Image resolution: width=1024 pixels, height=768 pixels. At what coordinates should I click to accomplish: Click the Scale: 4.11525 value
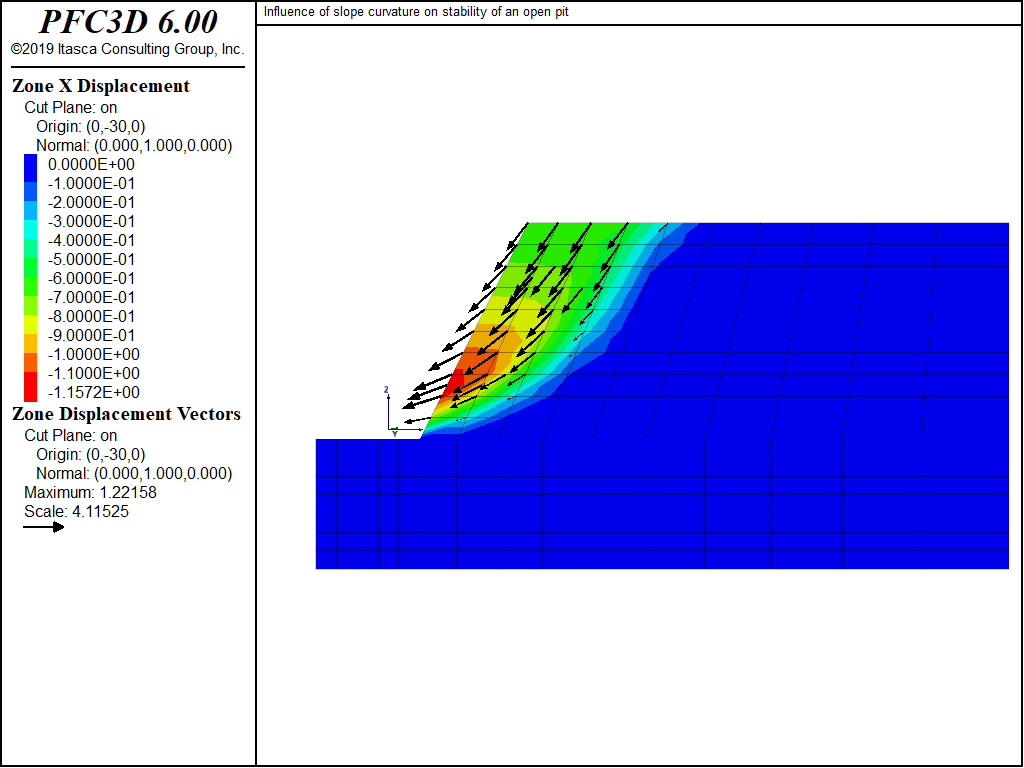tap(76, 511)
